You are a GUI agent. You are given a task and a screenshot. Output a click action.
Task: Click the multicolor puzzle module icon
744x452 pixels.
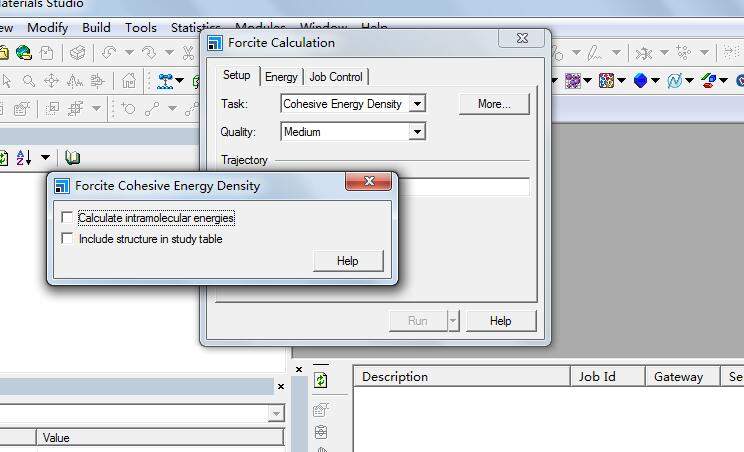point(606,81)
